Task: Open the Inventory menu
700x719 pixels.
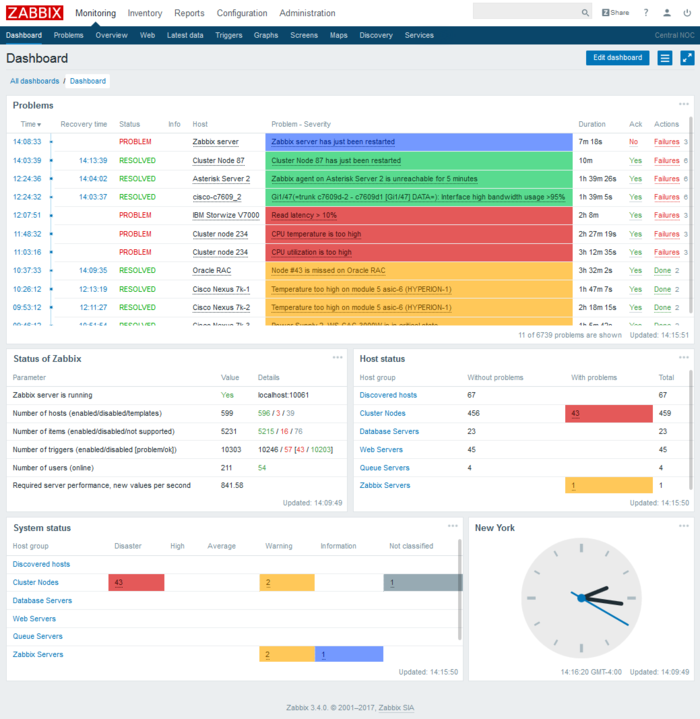Action: [x=145, y=13]
